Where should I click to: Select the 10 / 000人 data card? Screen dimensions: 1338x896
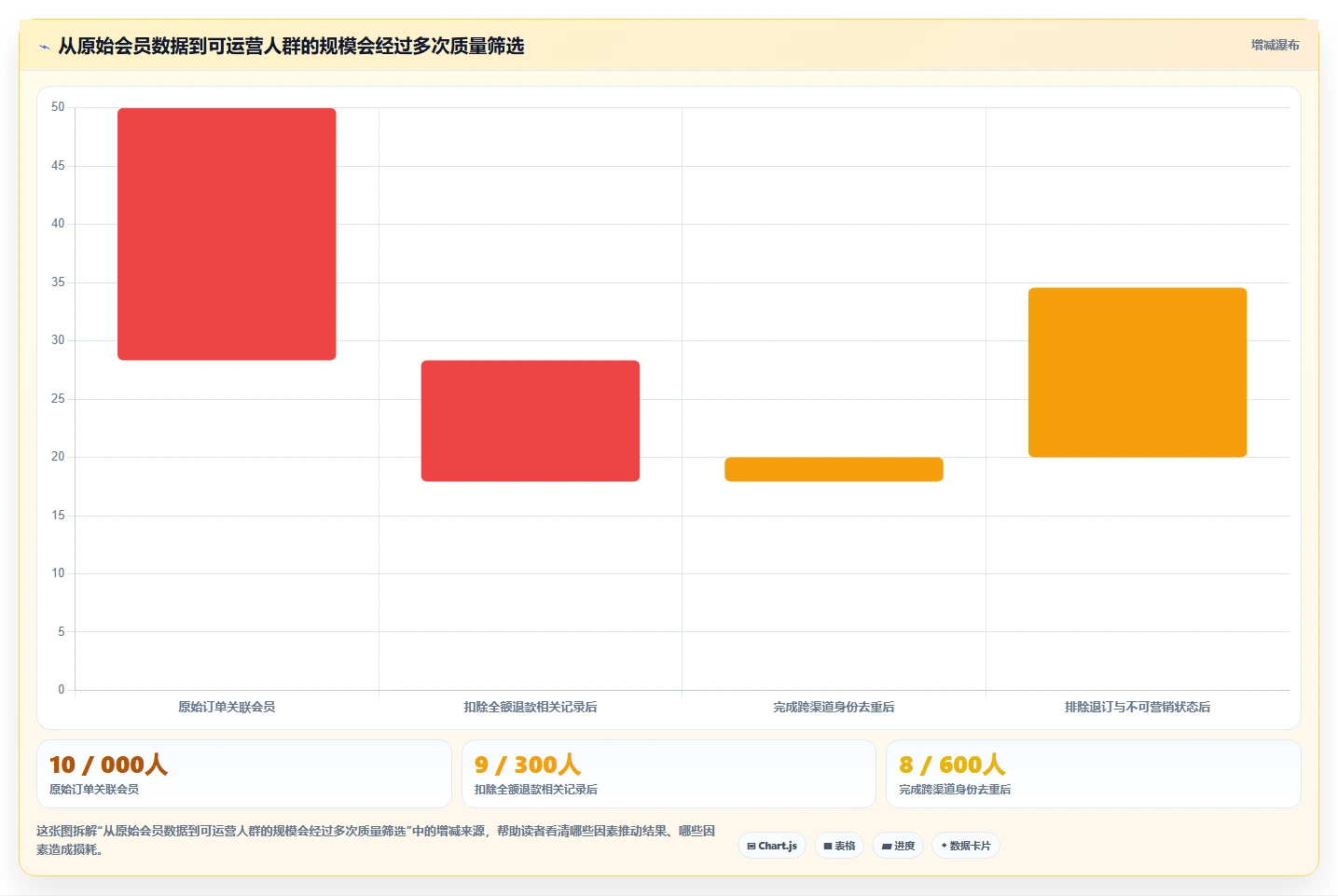coord(244,774)
